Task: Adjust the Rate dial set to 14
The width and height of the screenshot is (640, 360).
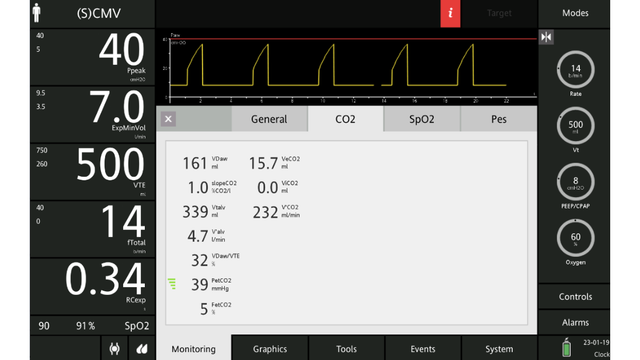Action: pos(576,70)
